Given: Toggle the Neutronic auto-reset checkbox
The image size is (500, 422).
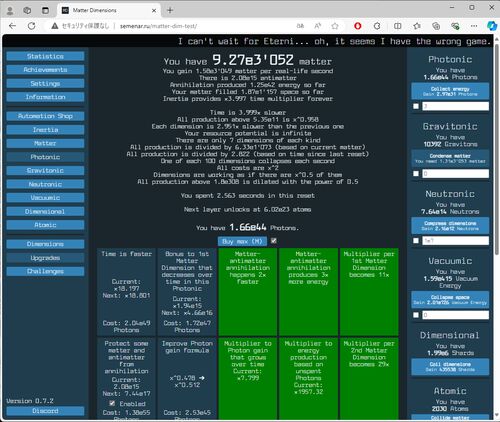Looking at the screenshot, I should [x=416, y=240].
